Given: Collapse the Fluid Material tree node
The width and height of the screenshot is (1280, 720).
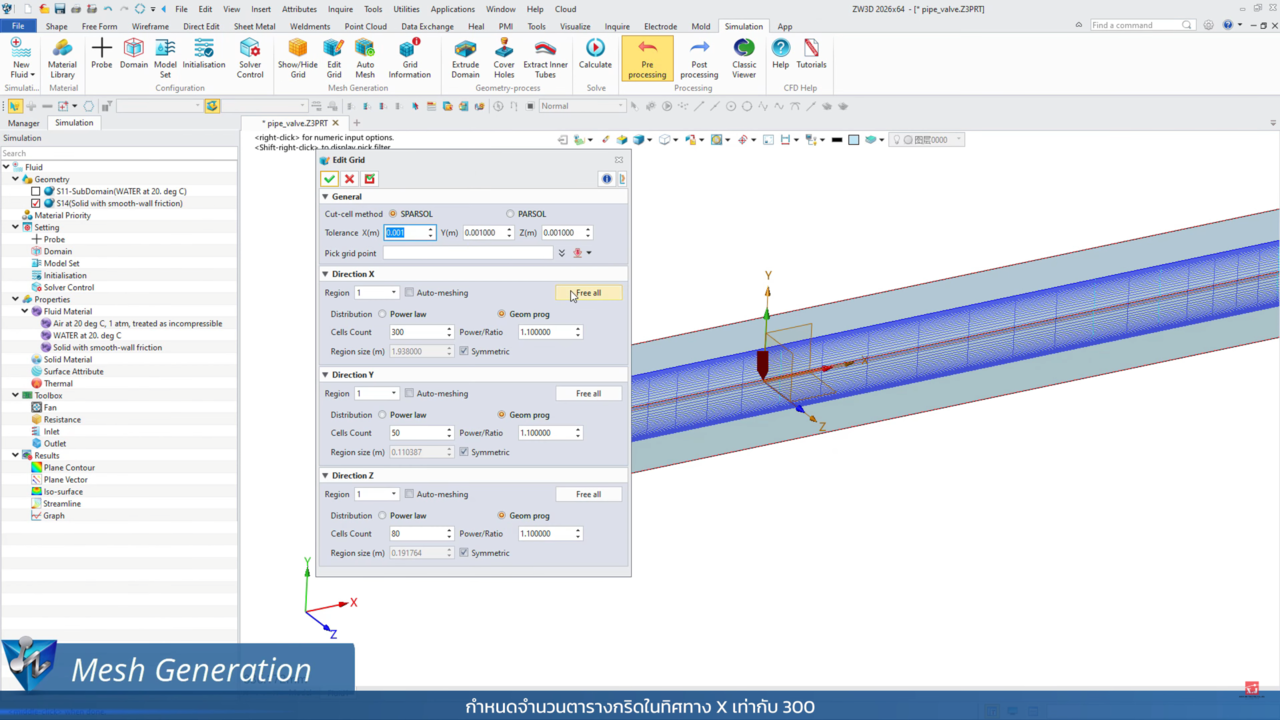Looking at the screenshot, I should click(25, 311).
